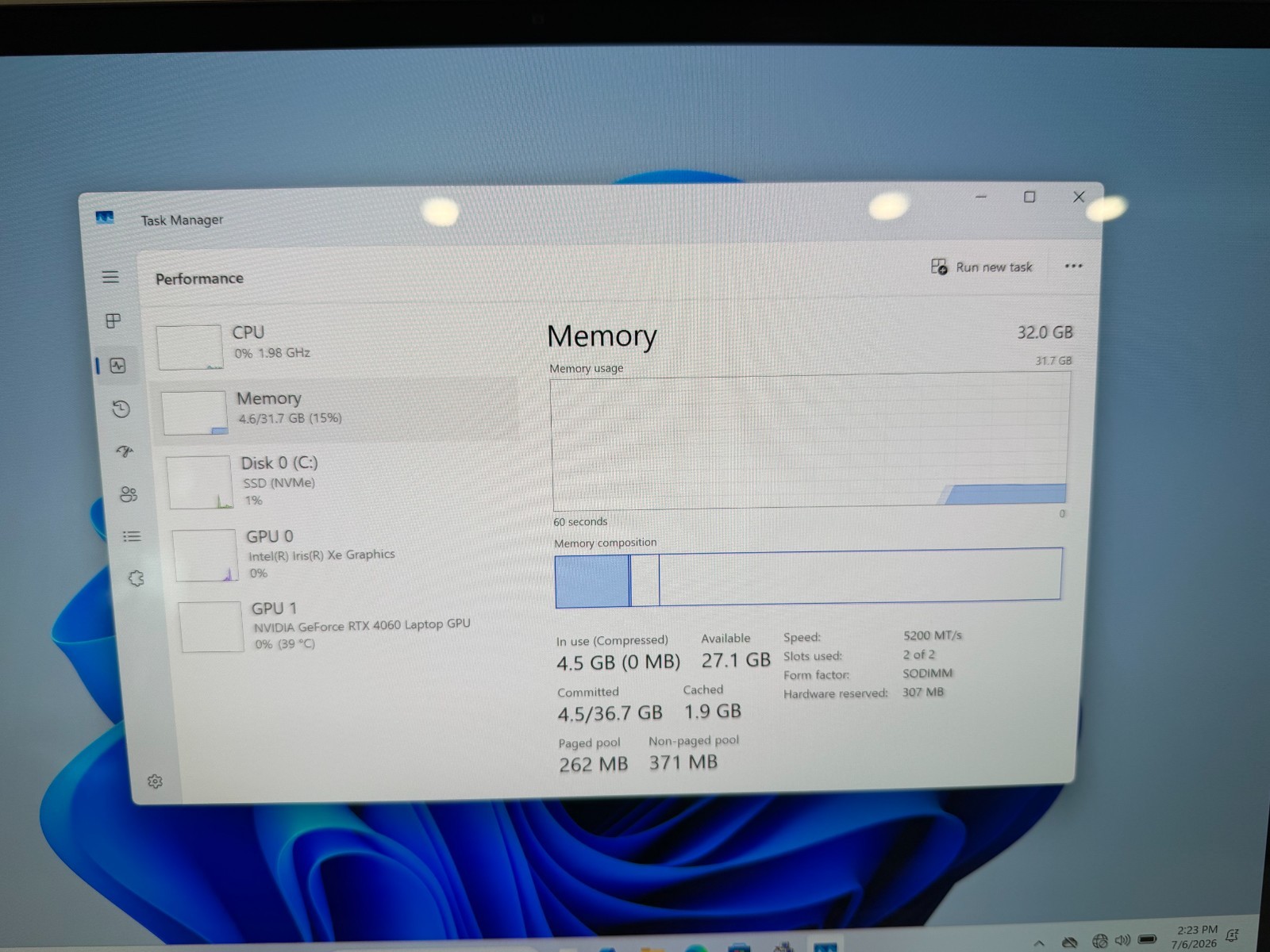The width and height of the screenshot is (1270, 952).
Task: Select the Memory performance entry
Action: coord(335,408)
